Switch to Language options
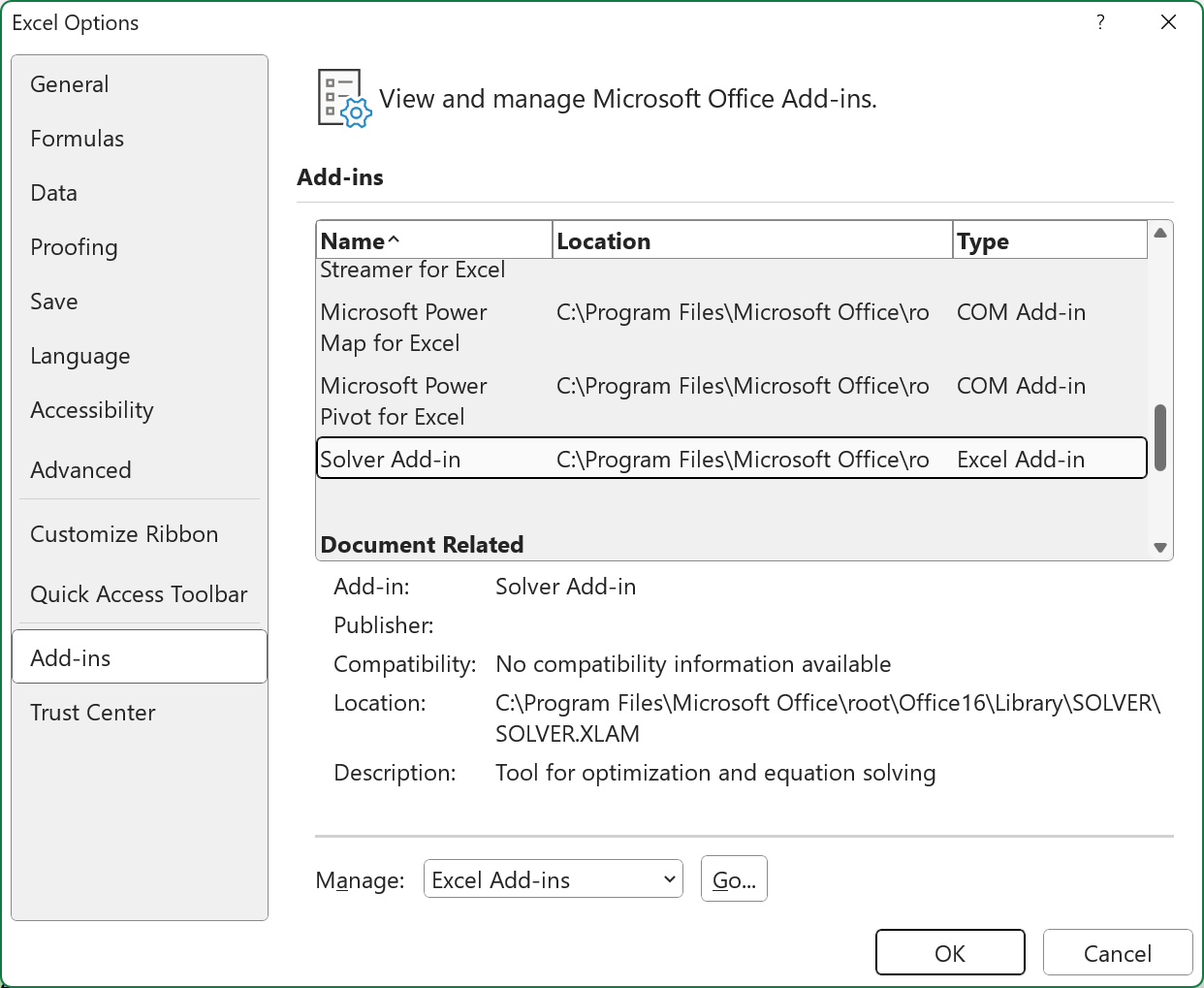The width and height of the screenshot is (1204, 988). click(x=139, y=356)
